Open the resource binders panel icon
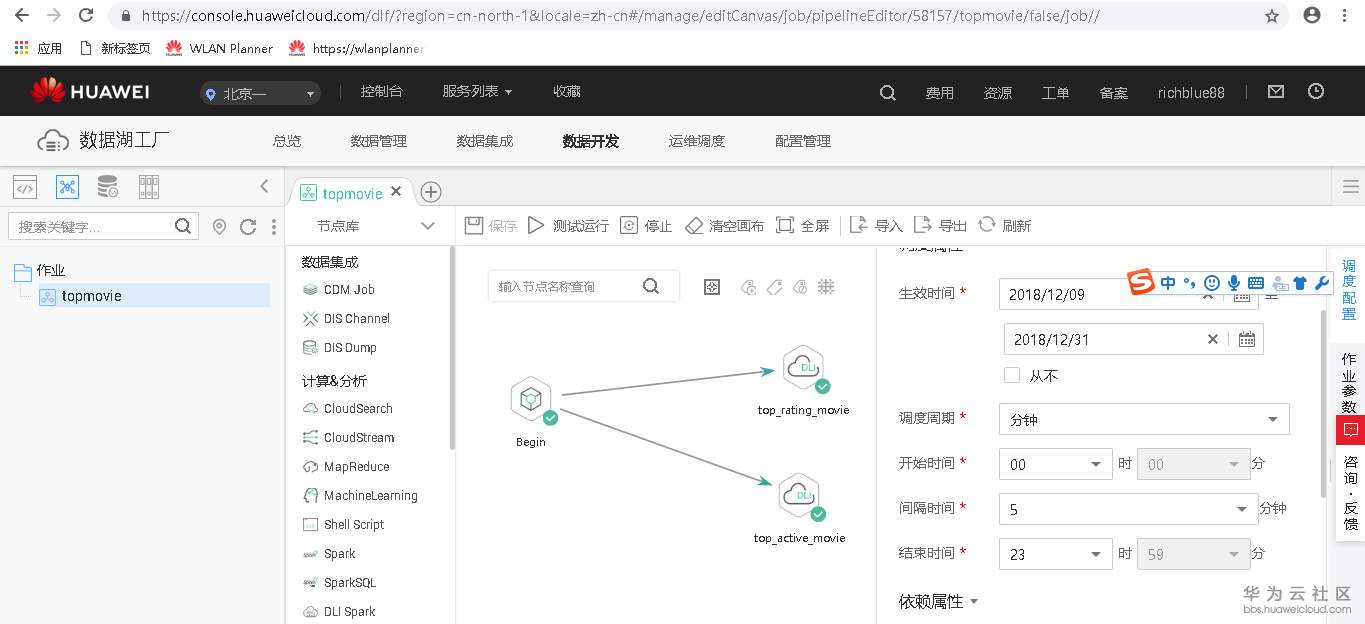 (149, 186)
